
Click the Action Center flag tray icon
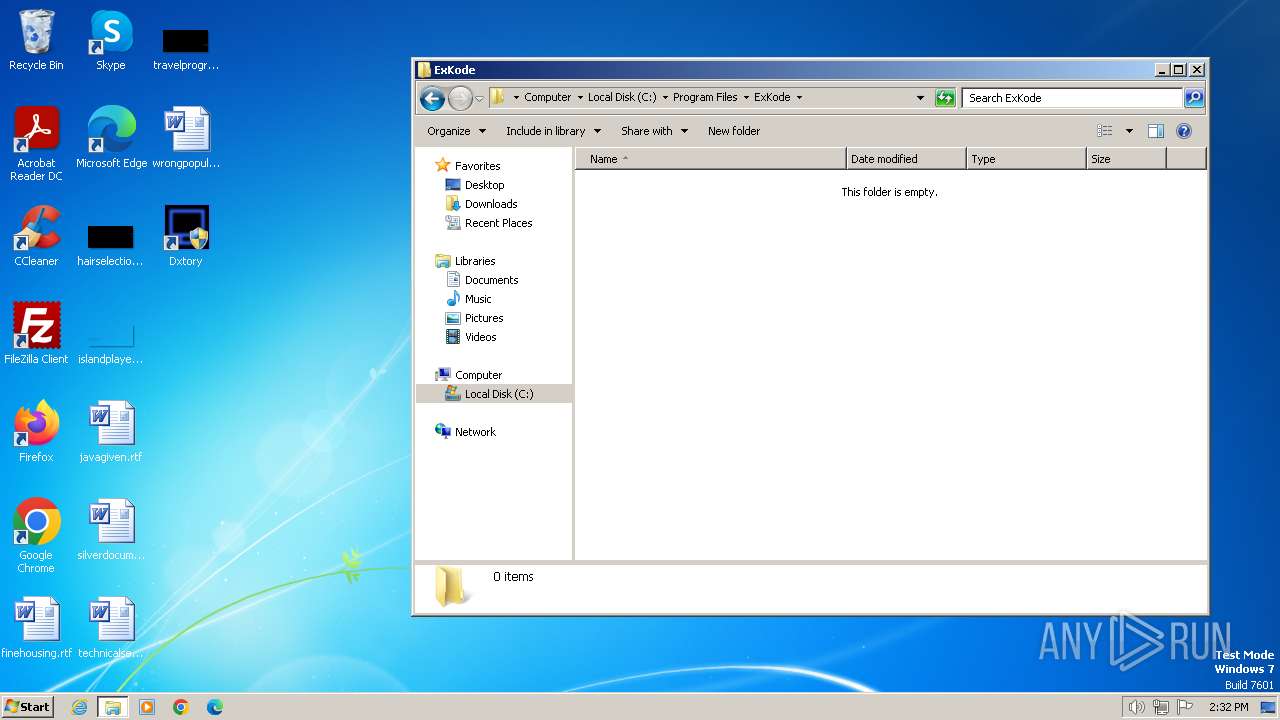1186,707
